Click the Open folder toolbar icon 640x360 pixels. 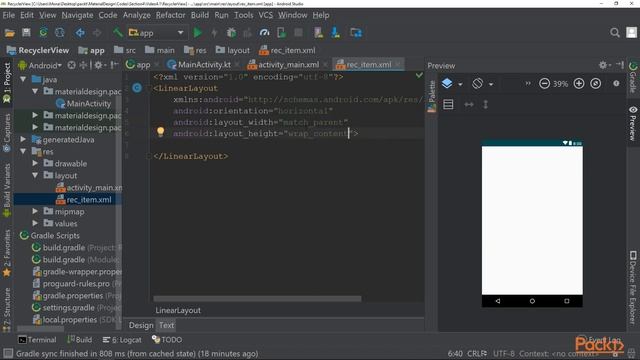click(x=9, y=33)
